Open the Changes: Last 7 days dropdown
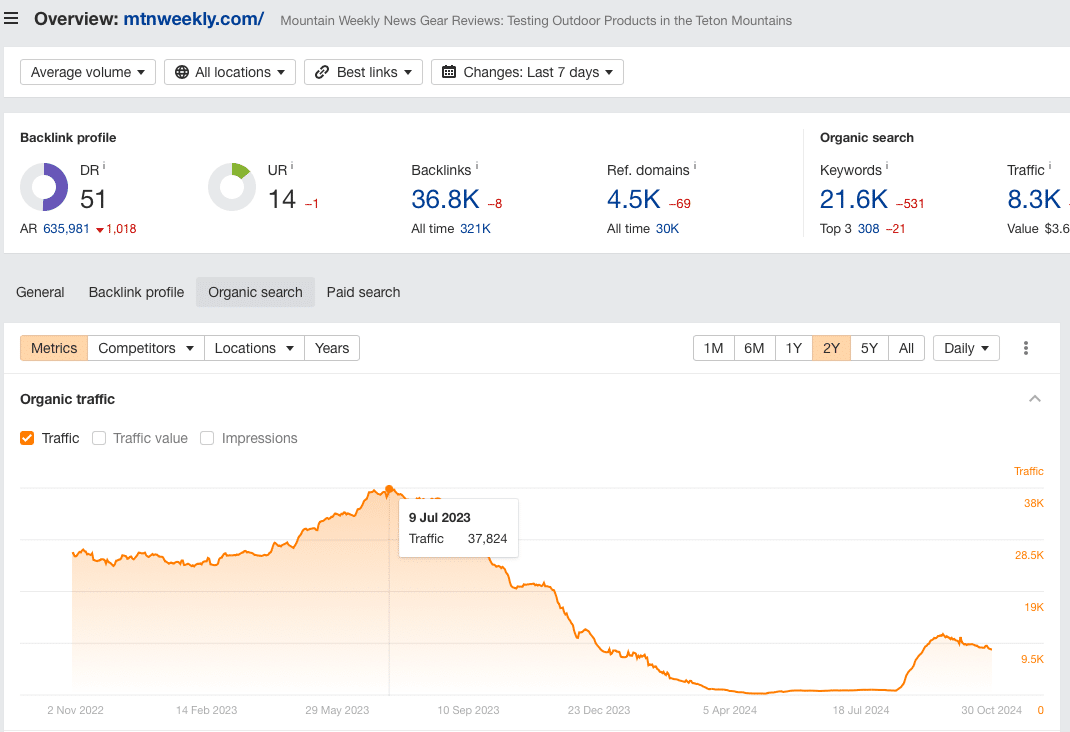The height and width of the screenshot is (732, 1070). click(527, 72)
